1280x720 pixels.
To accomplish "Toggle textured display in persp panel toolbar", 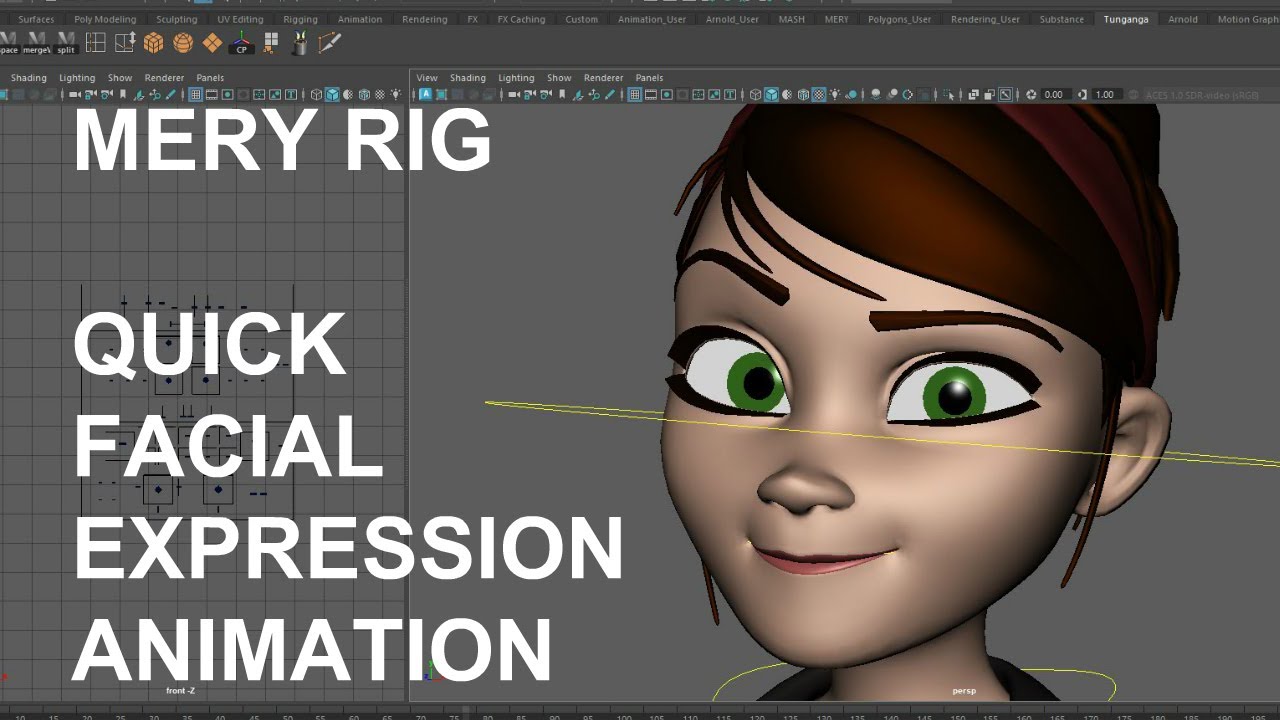I will click(819, 95).
